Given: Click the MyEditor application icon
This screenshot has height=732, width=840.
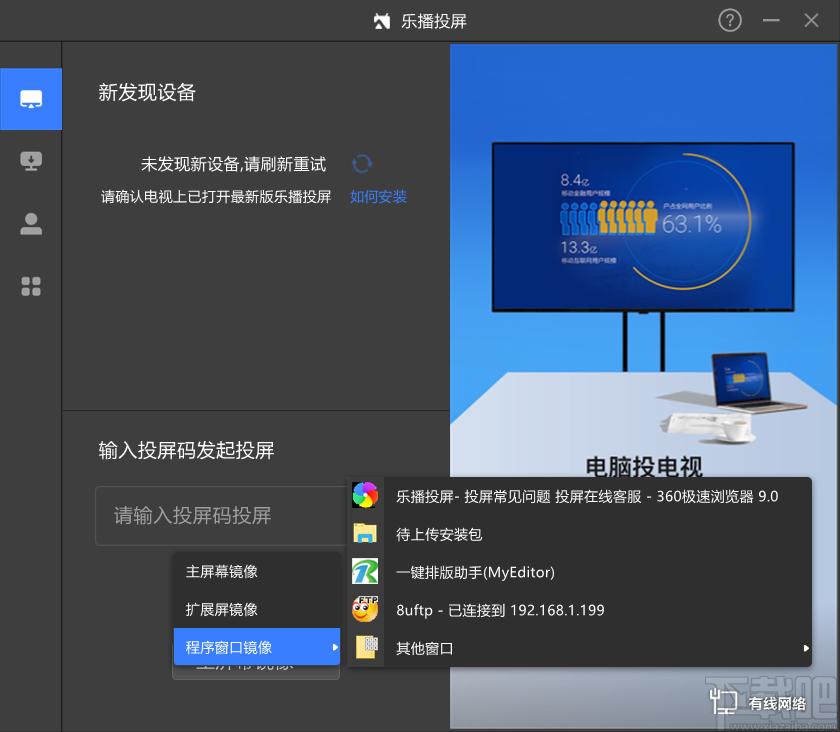Looking at the screenshot, I should 365,571.
